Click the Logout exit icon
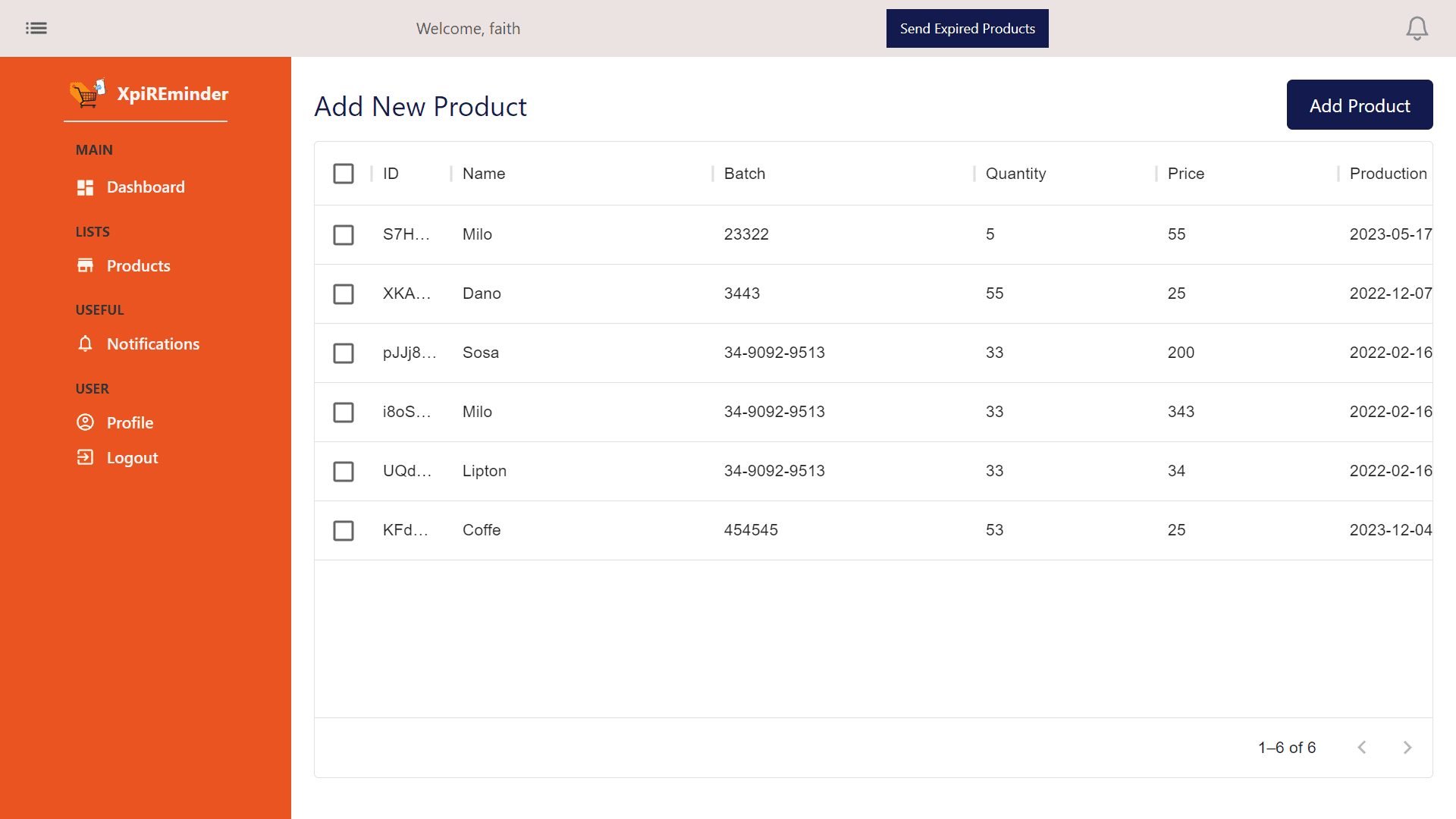This screenshot has width=1456, height=819. pos(85,457)
